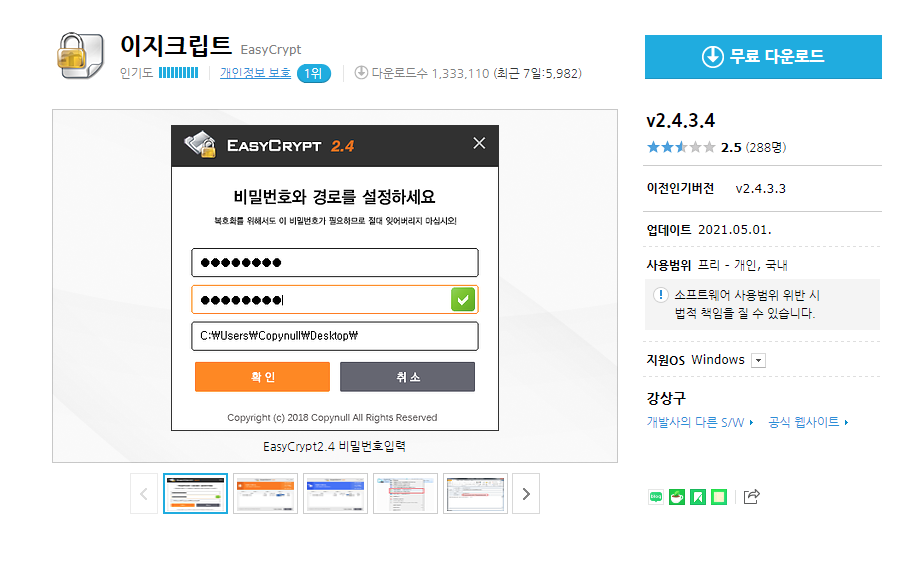Screen dimensions: 911x564
Task: Close the EasyCrypt 2.4 dialog with X
Action: click(479, 143)
